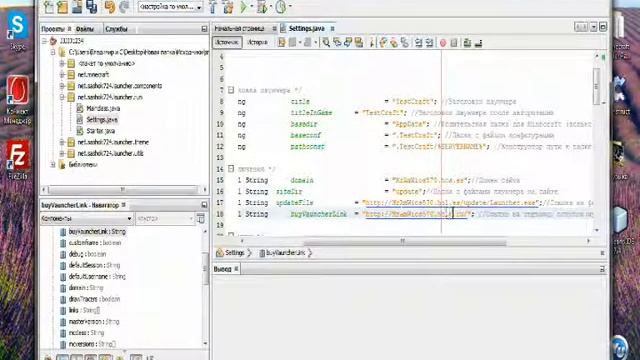Open the red Opera desktop shortcut
The width and height of the screenshot is (640, 360).
coord(18,99)
